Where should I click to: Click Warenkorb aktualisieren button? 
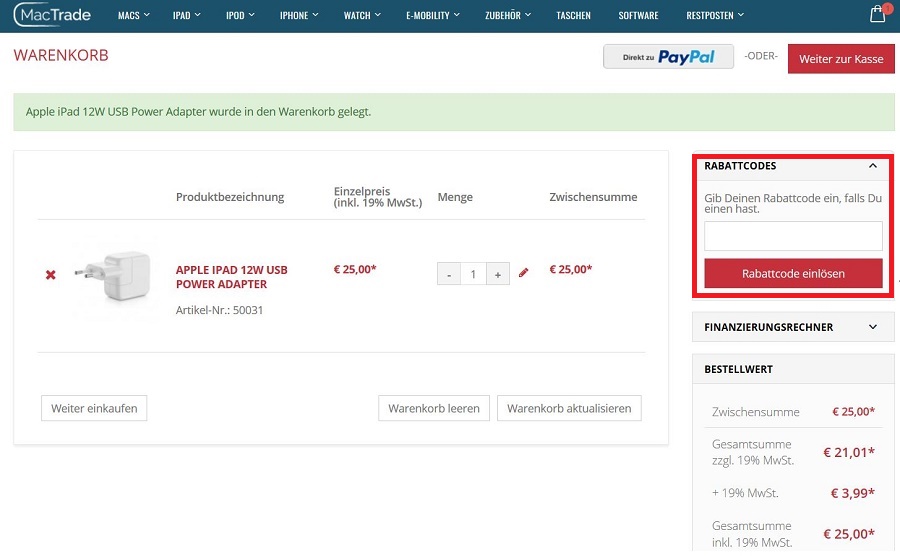pos(569,408)
